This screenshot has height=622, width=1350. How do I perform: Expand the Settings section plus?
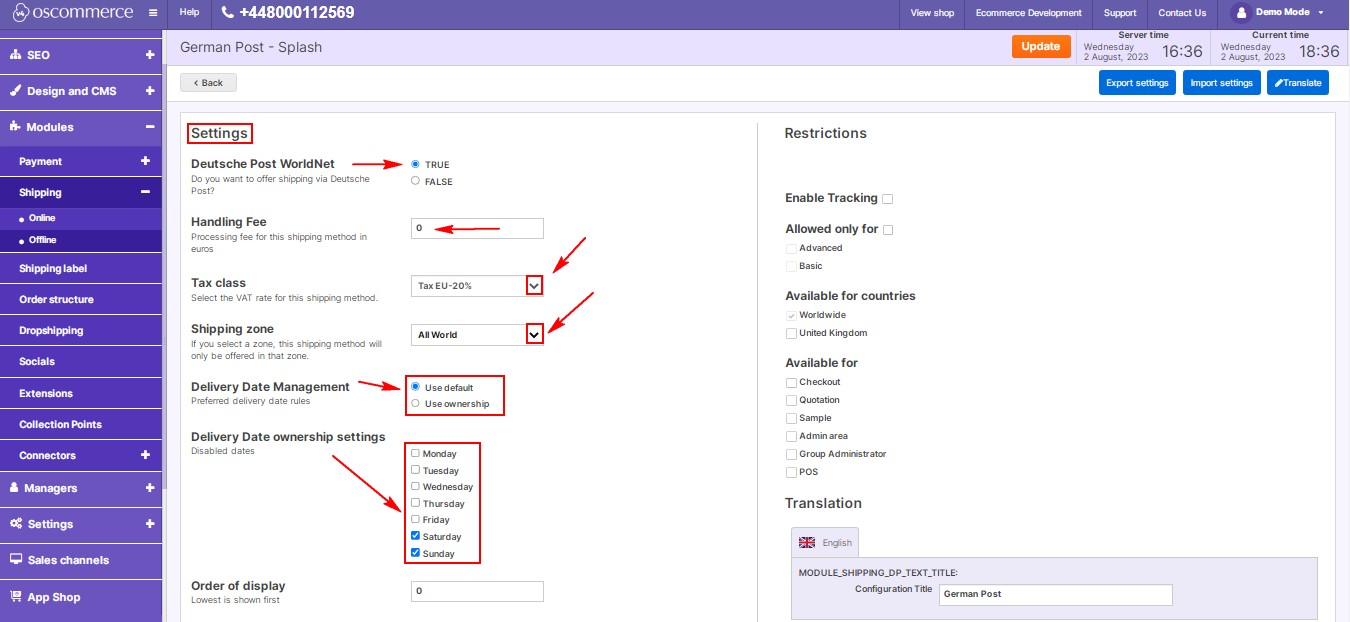pyautogui.click(x=149, y=524)
